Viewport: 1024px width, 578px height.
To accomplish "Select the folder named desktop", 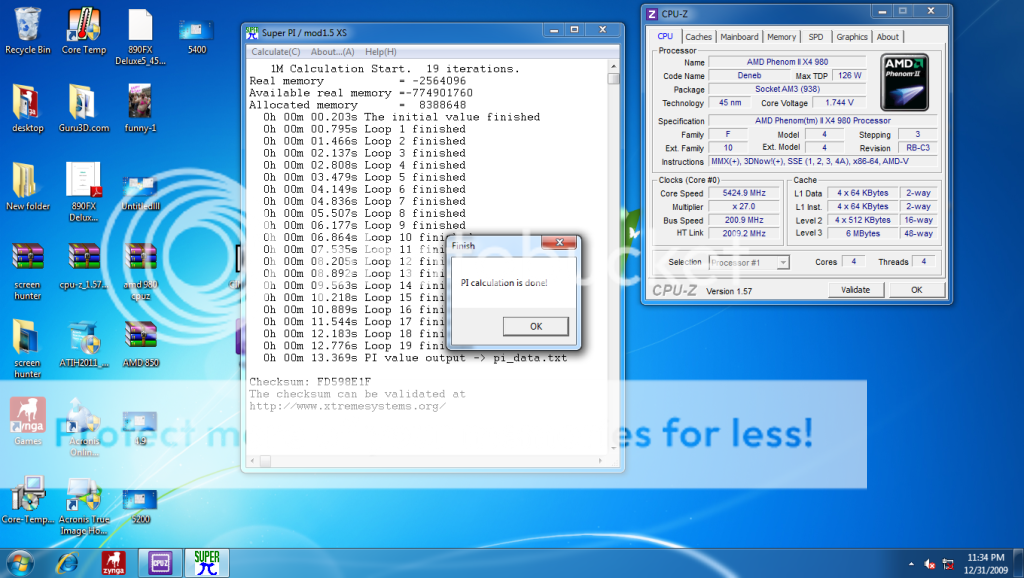I will coord(27,108).
